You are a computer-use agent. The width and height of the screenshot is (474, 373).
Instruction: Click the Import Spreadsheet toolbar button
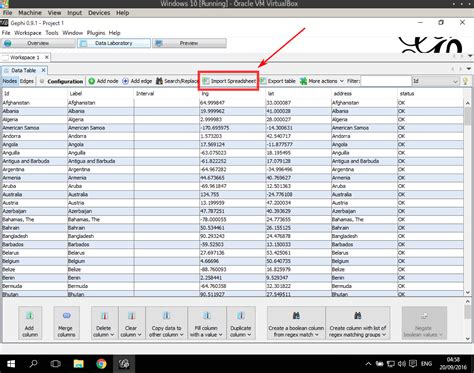229,81
